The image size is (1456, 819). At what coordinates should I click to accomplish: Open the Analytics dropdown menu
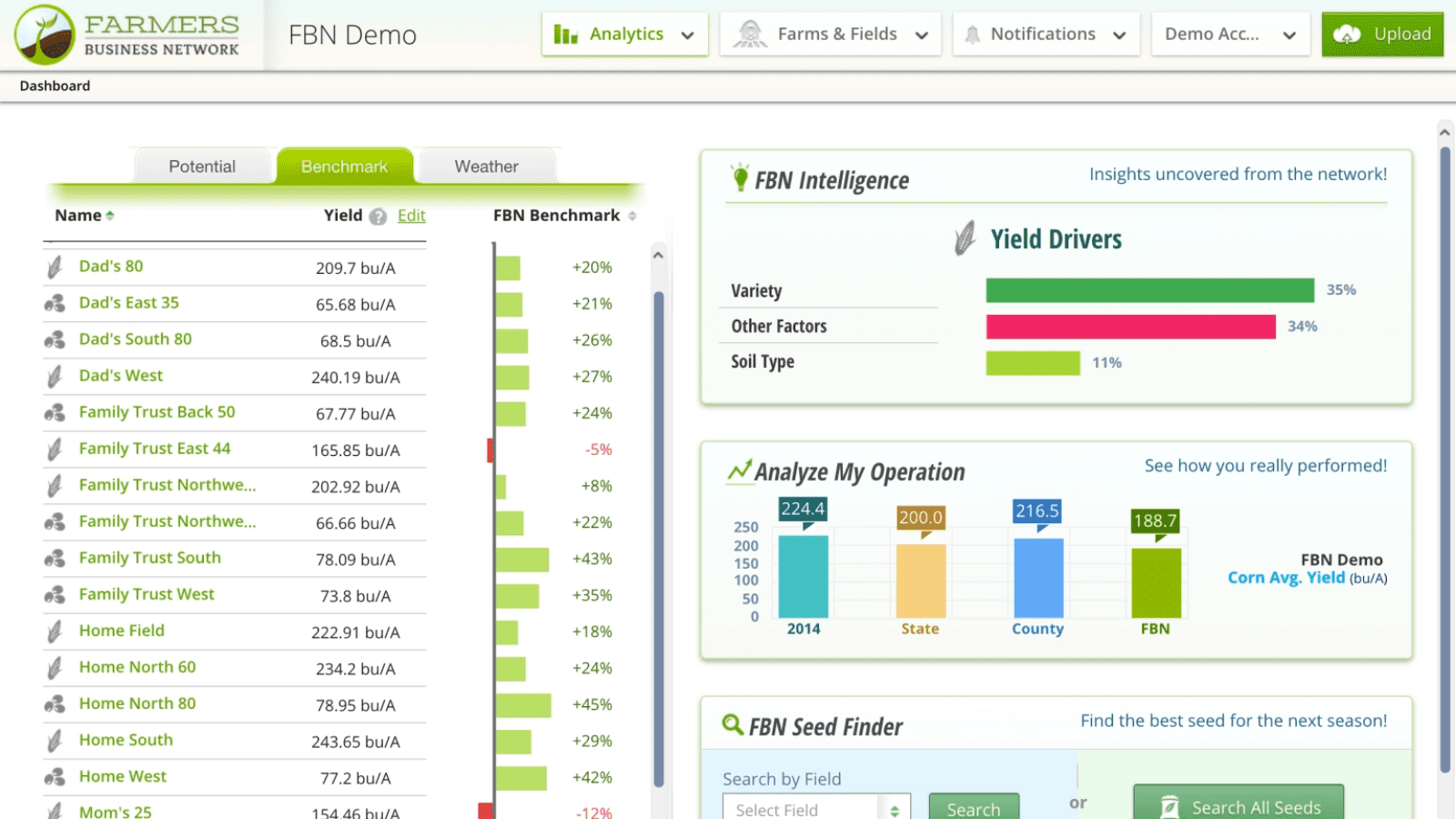tap(624, 35)
